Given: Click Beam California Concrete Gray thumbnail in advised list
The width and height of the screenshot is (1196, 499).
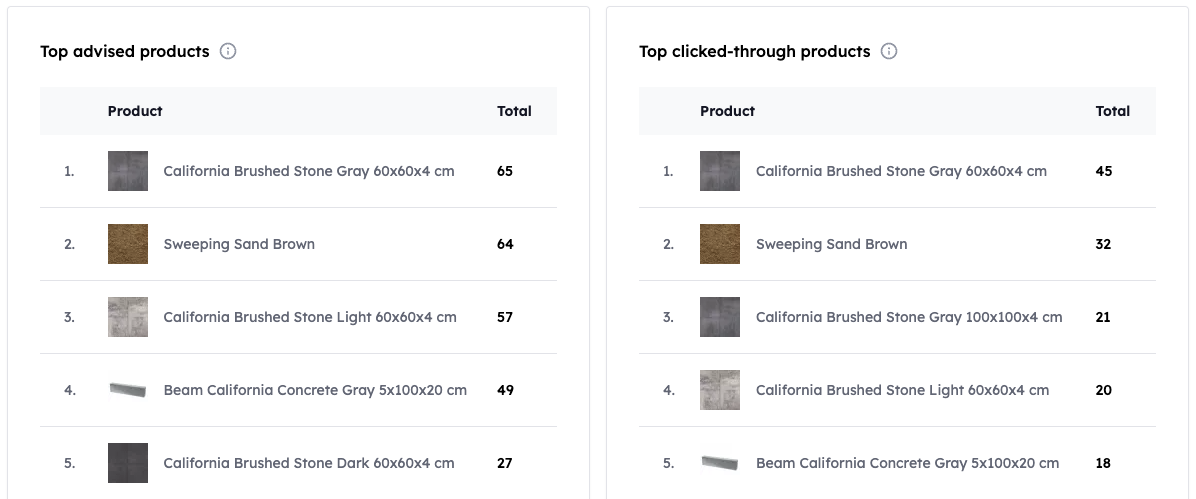Looking at the screenshot, I should 128,390.
